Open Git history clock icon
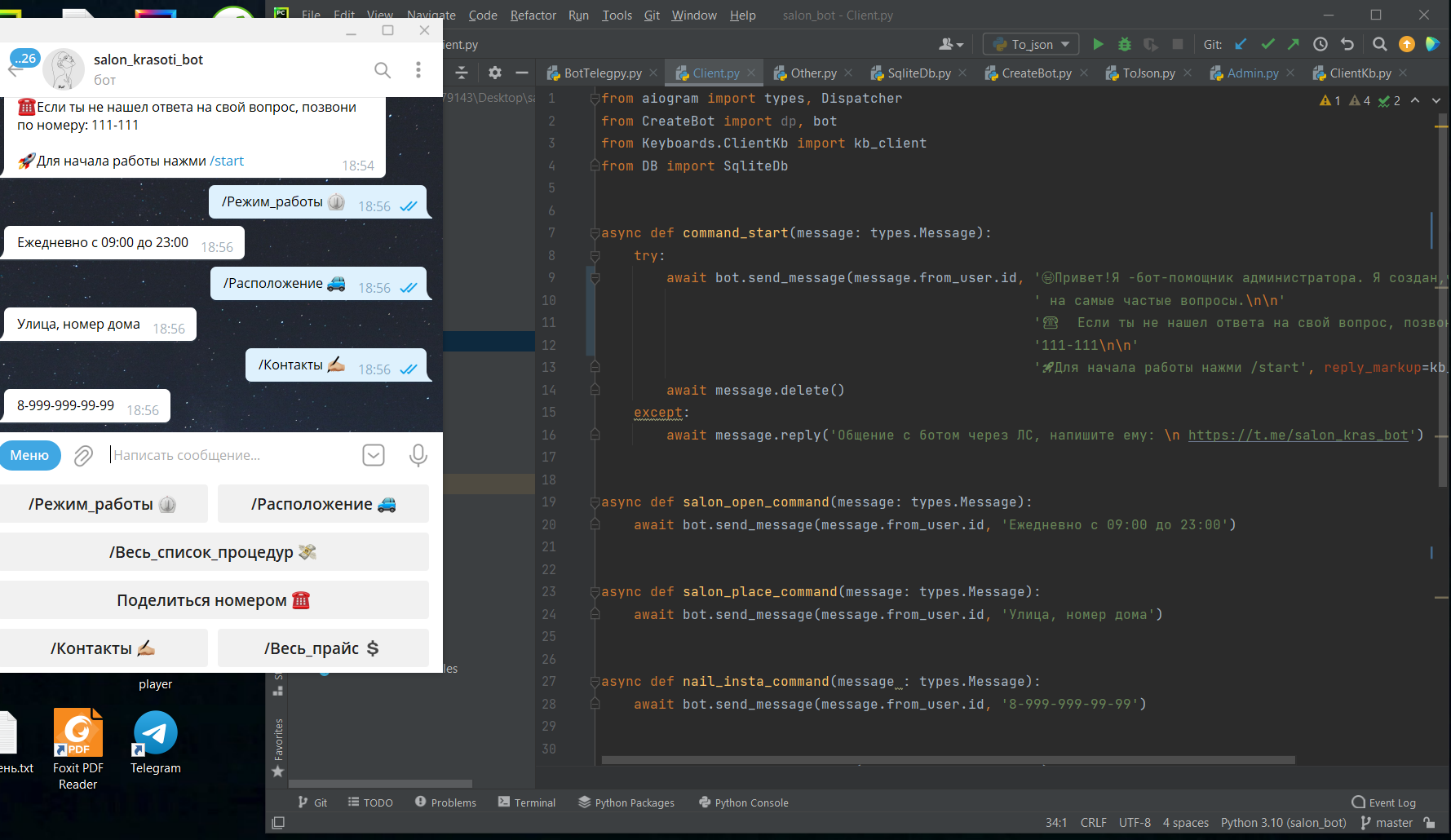This screenshot has height=840, width=1451. pyautogui.click(x=1320, y=44)
